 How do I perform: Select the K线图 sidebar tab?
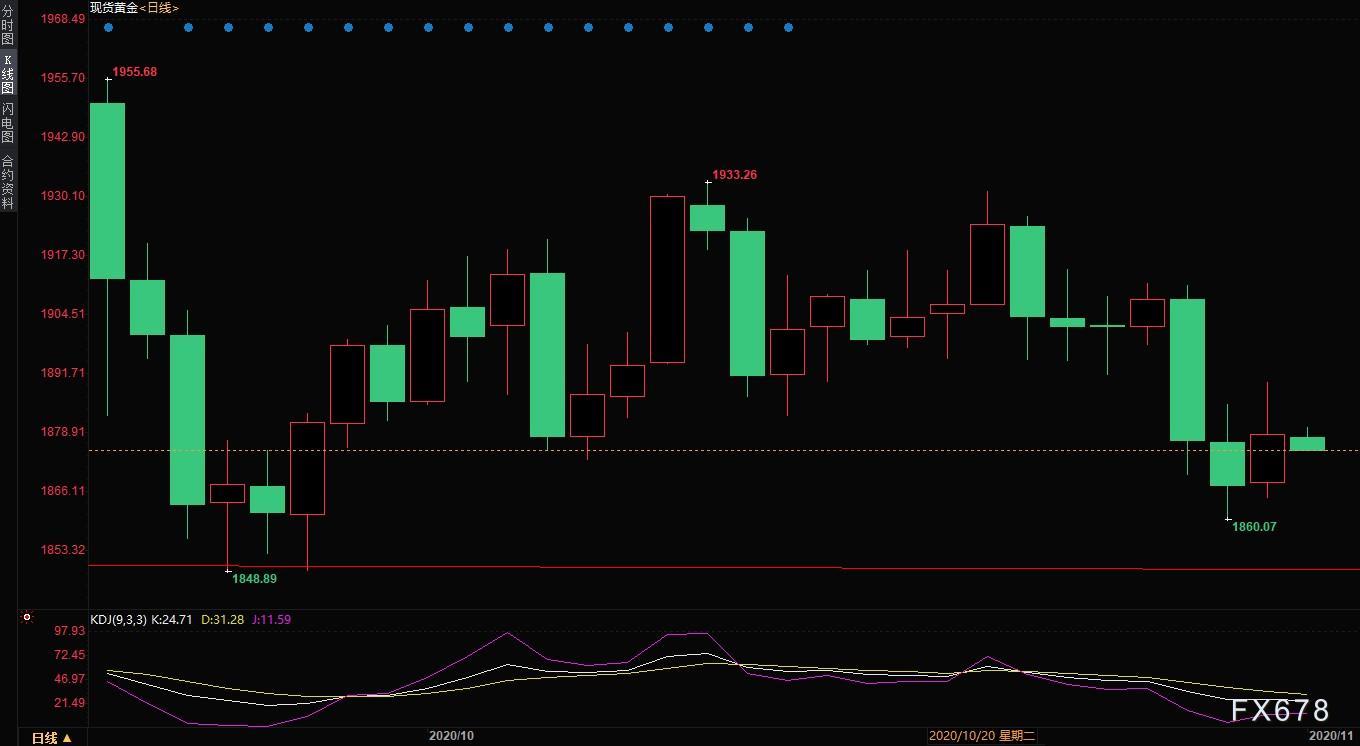click(8, 74)
